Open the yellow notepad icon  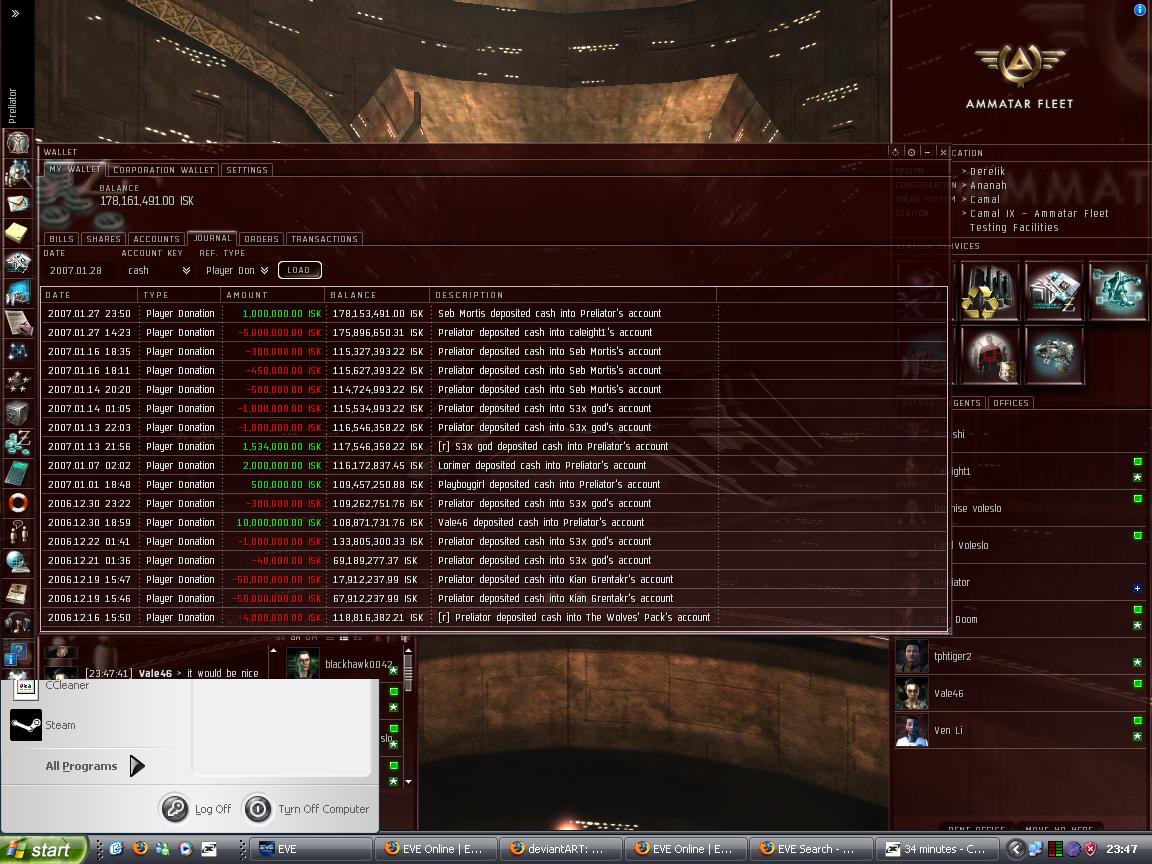tap(18, 233)
